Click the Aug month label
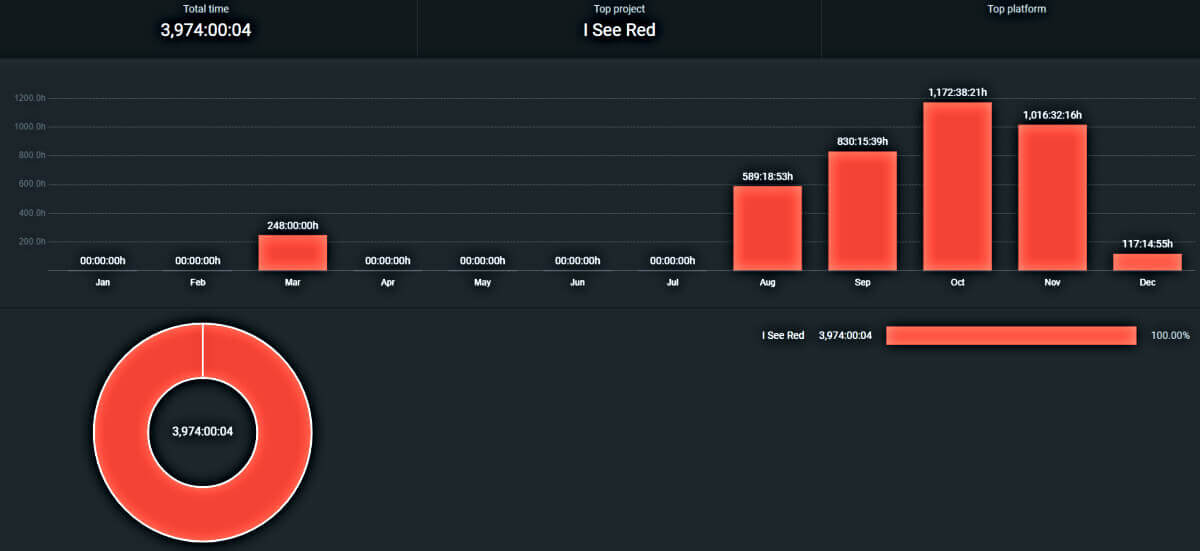 (768, 283)
